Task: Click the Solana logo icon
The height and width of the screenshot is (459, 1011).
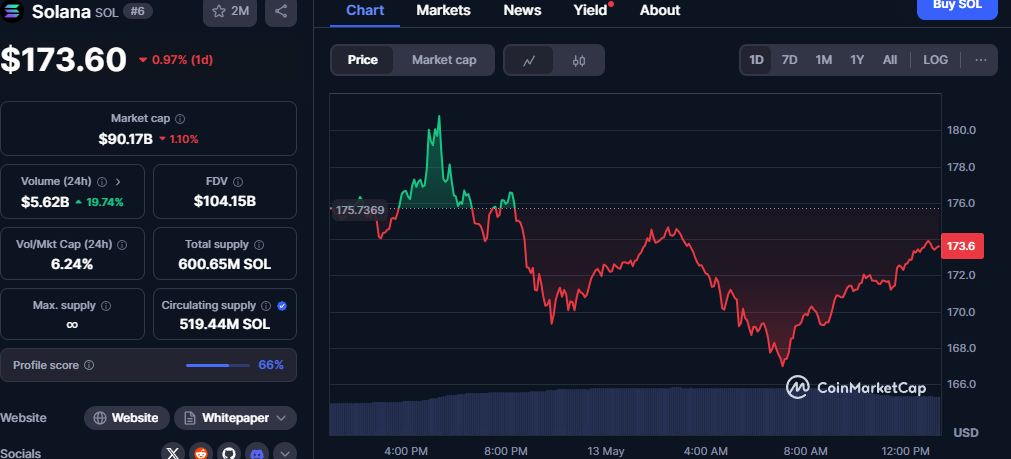Action: click(x=13, y=11)
